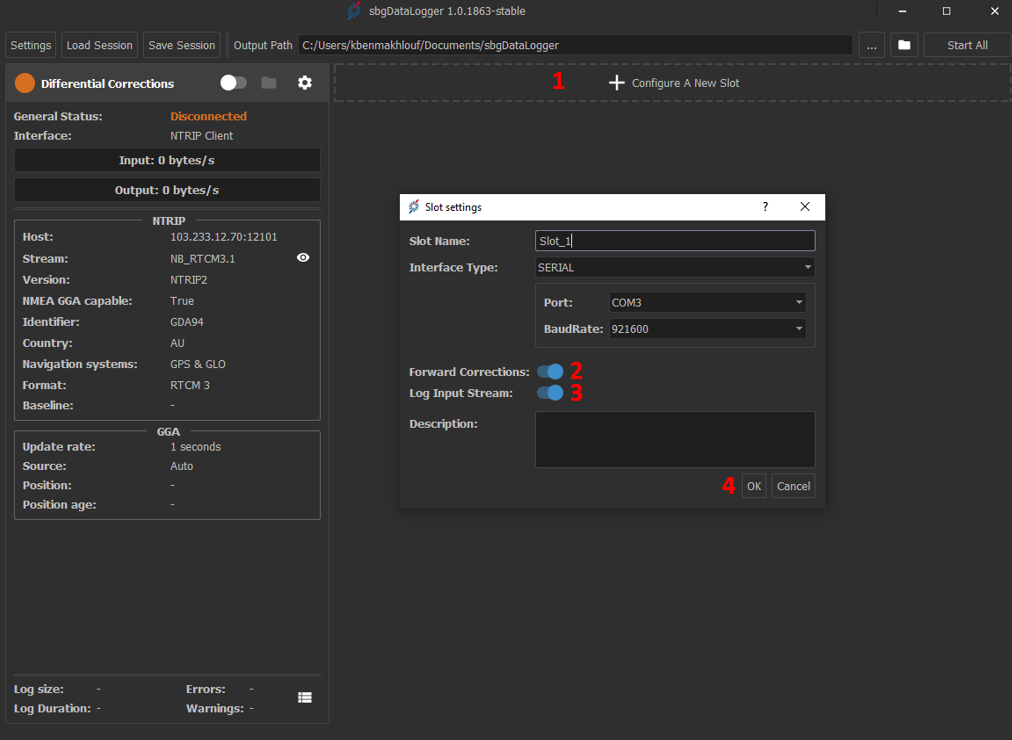Browse output path with ellipsis button
Screen dimensions: 1012x740
[871, 45]
